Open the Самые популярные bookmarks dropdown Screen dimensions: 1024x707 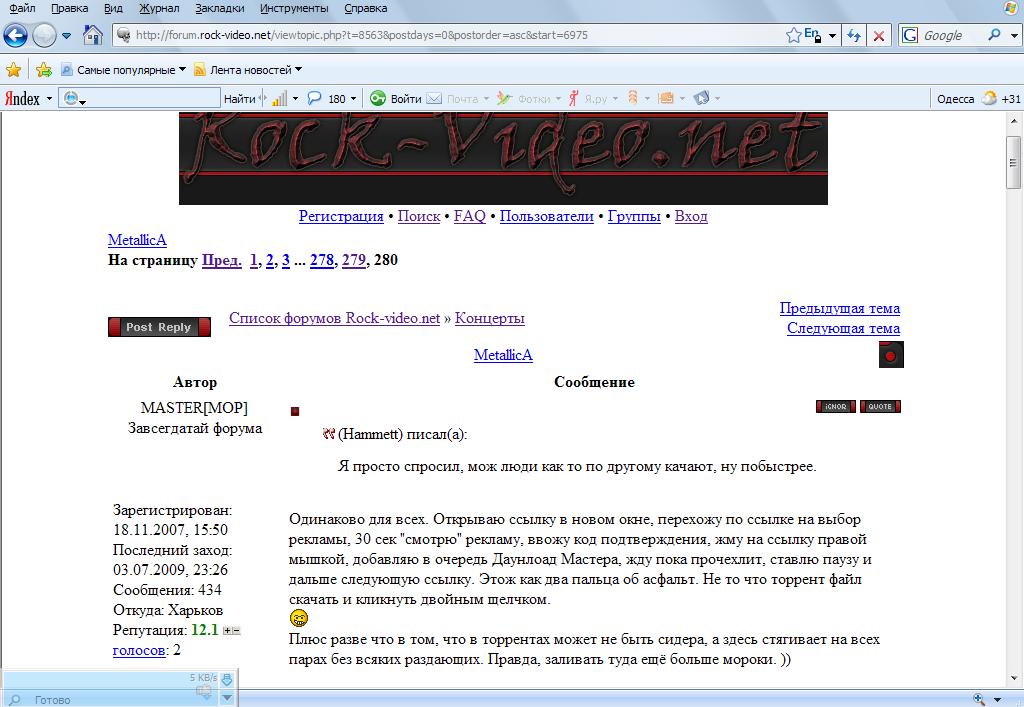tap(124, 70)
